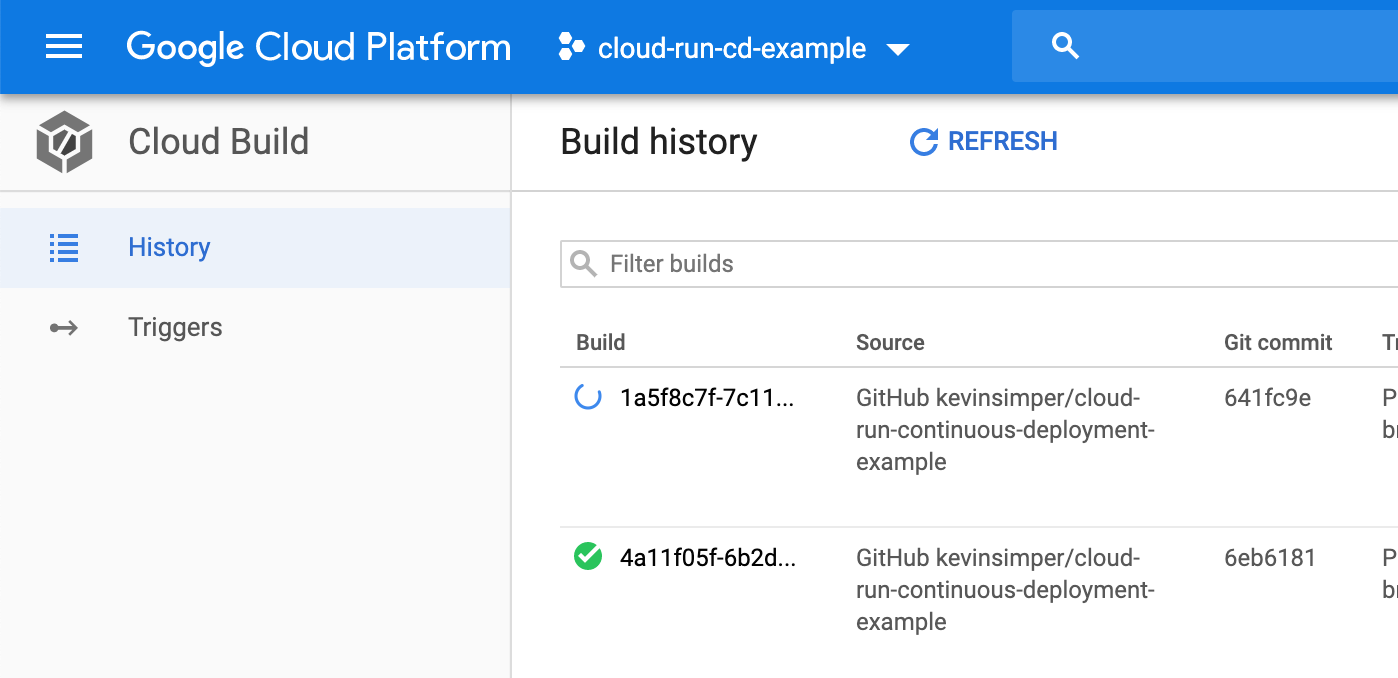Click Git commit 6eb6181
Viewport: 1398px width, 678px height.
pyautogui.click(x=1269, y=557)
